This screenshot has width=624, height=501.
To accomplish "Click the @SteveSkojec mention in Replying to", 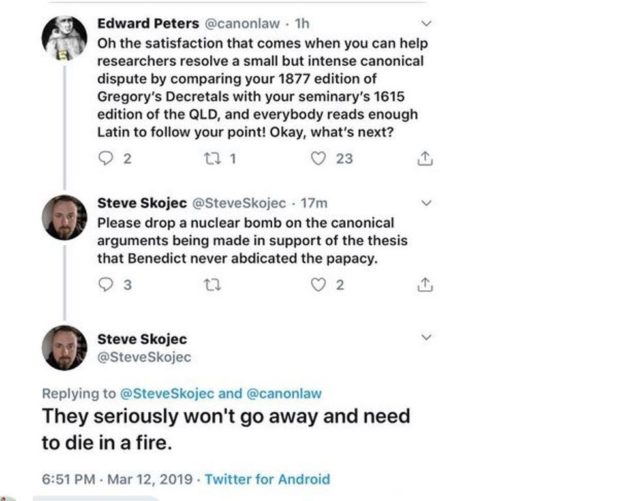I will click(166, 392).
